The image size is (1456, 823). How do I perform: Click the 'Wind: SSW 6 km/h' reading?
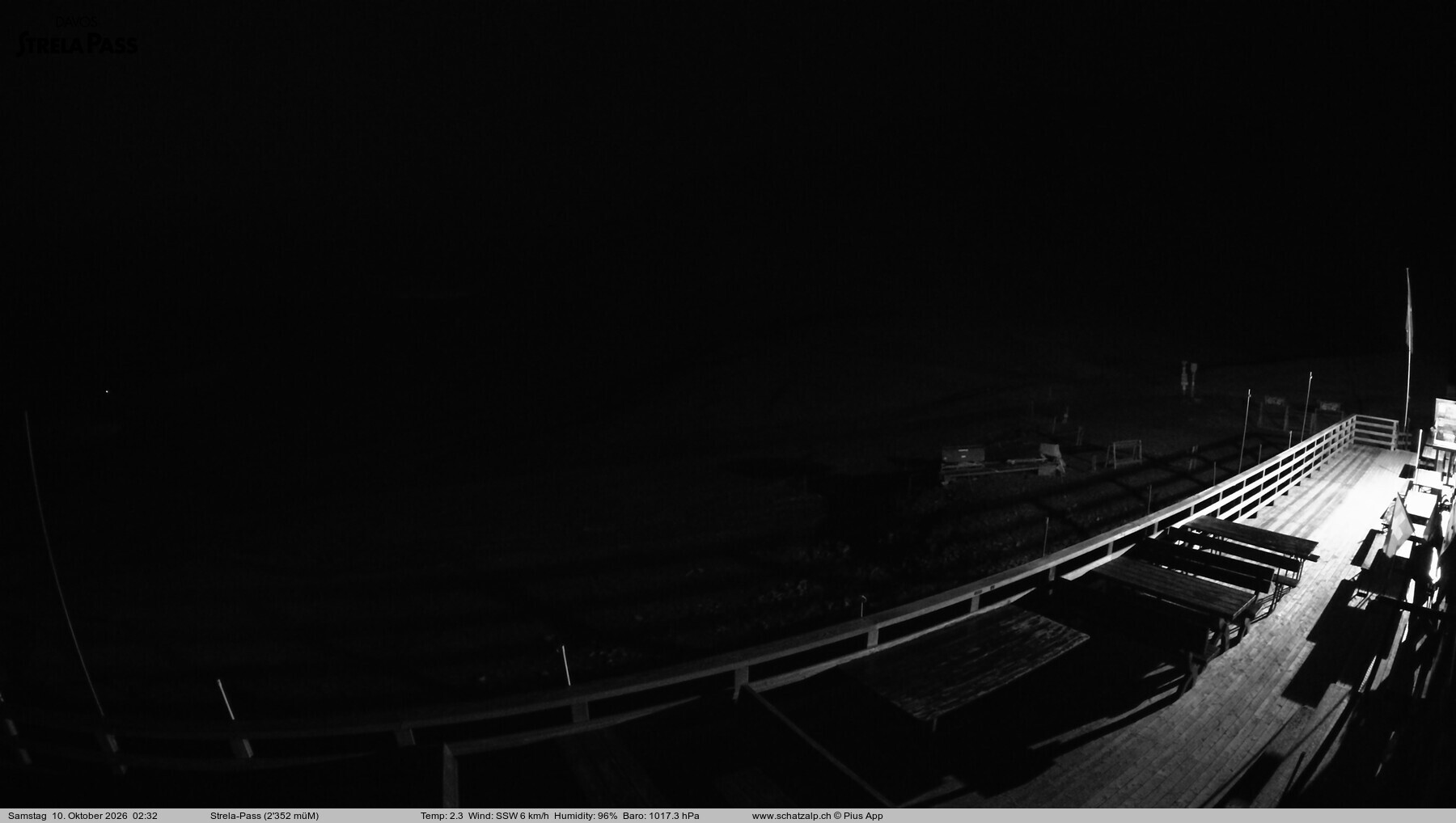point(509,816)
